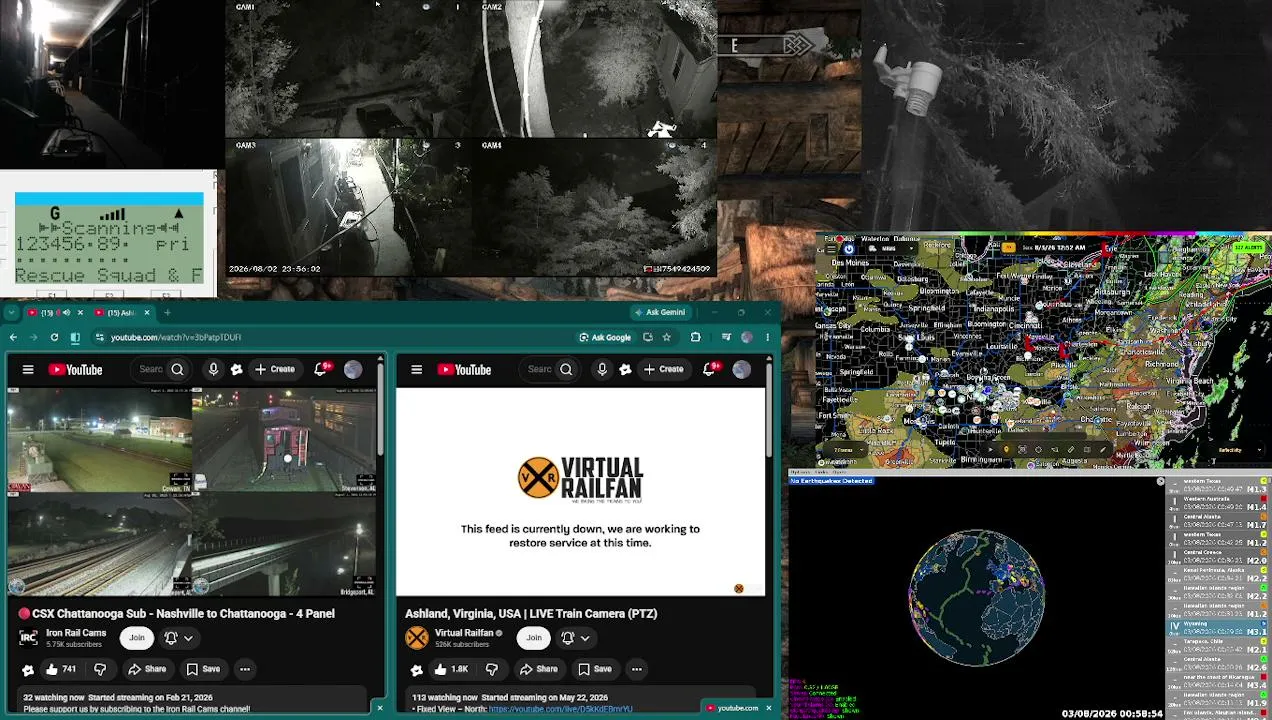Image resolution: width=1272 pixels, height=720 pixels.
Task: Share the CSX Chattanooga Sub video
Action: tap(148, 669)
